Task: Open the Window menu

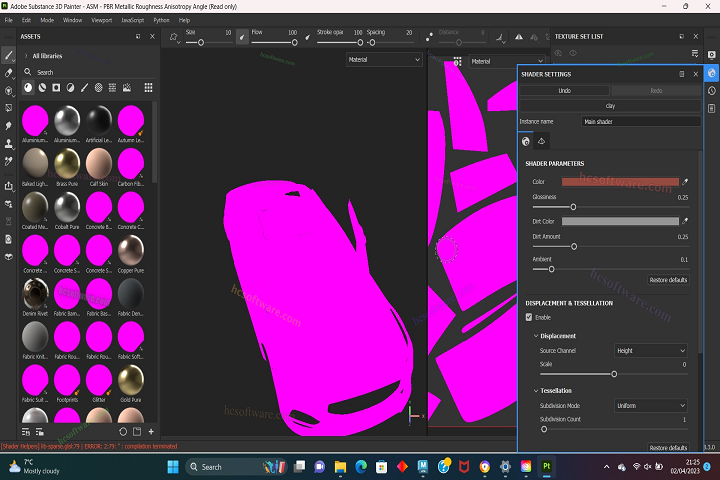Action: [x=72, y=20]
